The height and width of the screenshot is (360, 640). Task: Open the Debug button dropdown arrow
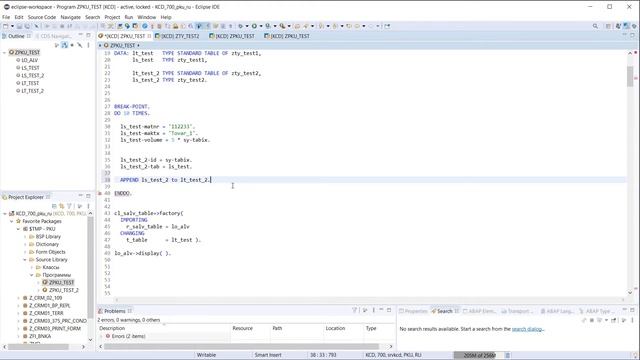(x=247, y=26)
